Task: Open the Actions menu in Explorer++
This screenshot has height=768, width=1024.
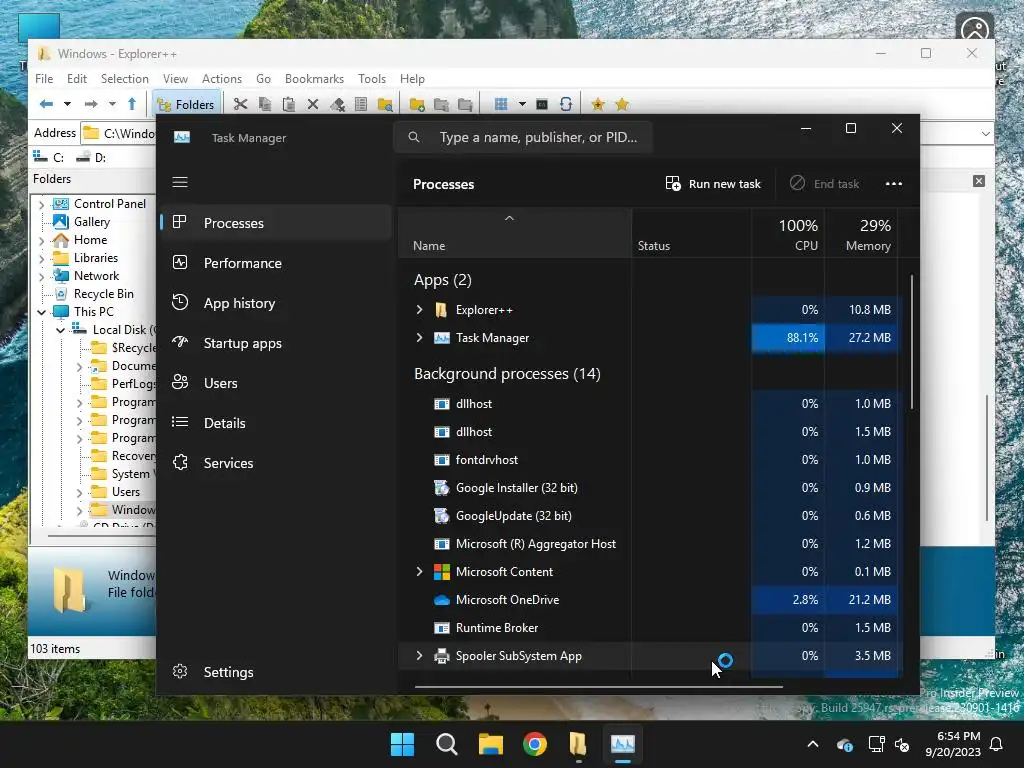Action: coord(221,78)
